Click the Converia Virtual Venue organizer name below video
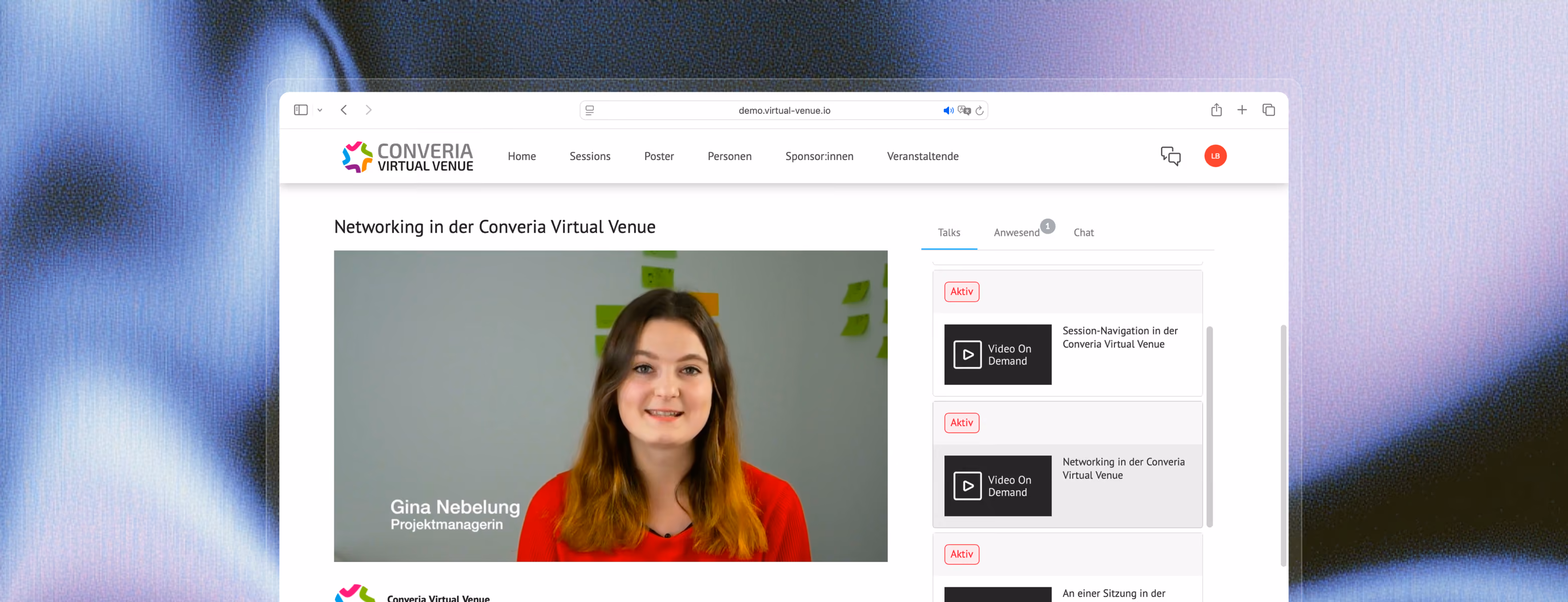This screenshot has width=1568, height=602. tap(438, 597)
